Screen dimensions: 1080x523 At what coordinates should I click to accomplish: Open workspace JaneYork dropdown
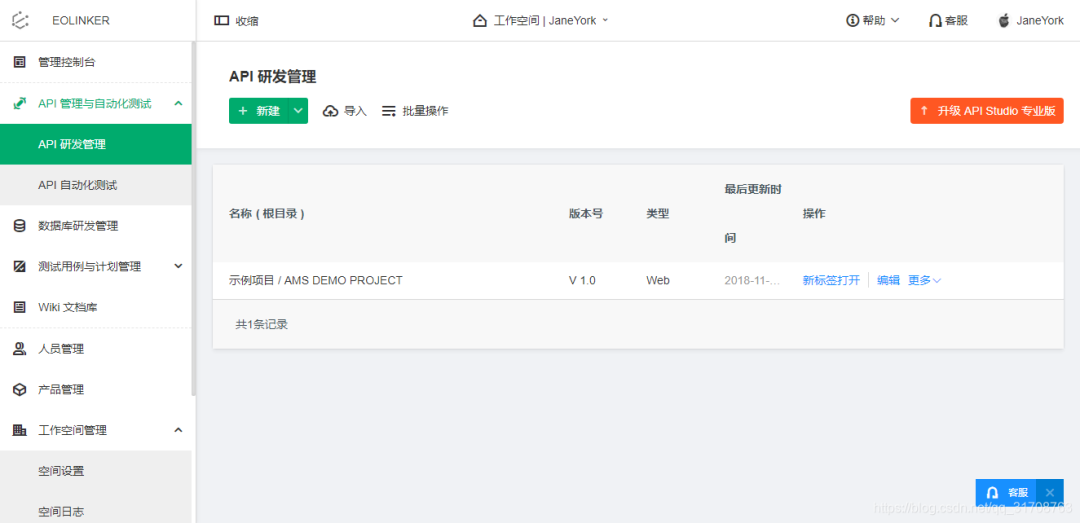click(540, 20)
